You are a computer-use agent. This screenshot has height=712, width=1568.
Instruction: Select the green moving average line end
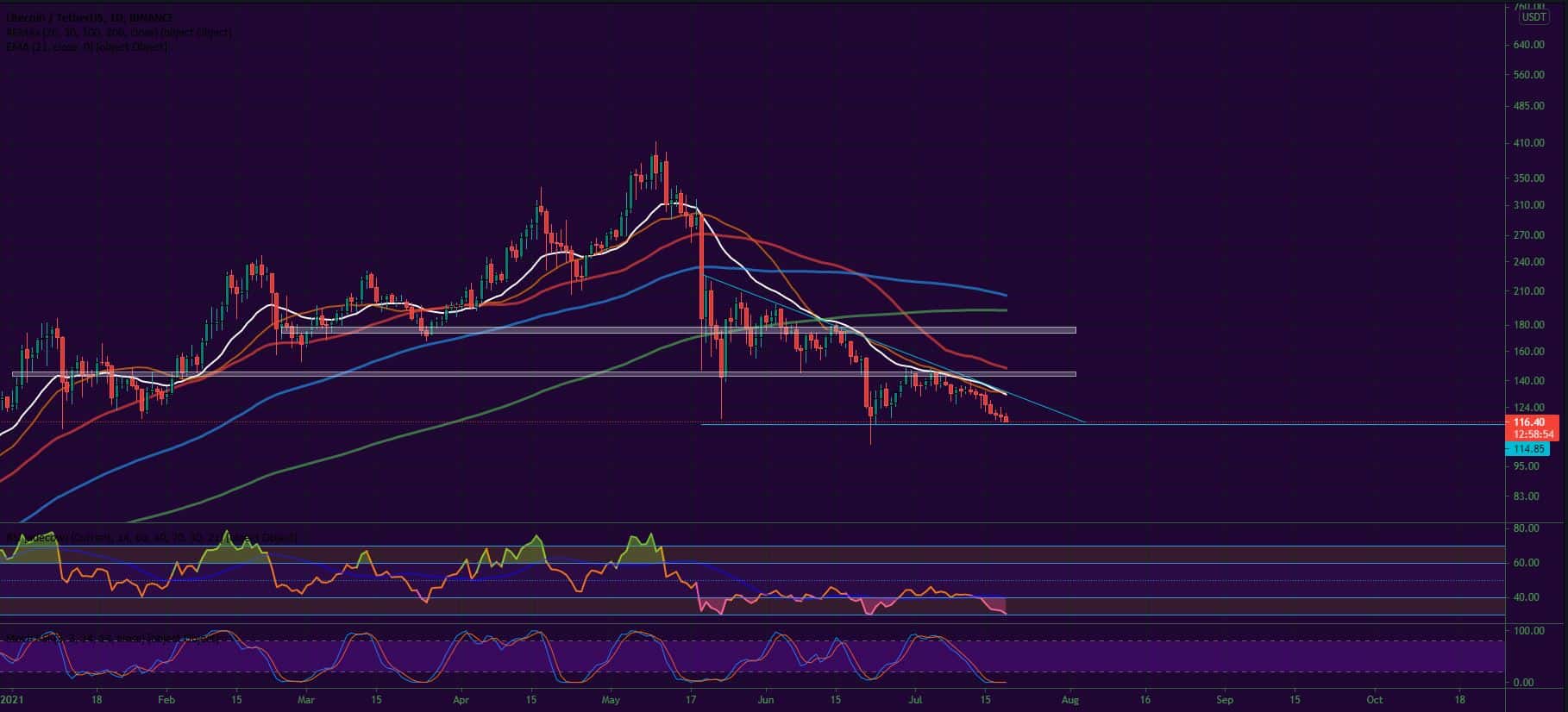pyautogui.click(x=1005, y=310)
